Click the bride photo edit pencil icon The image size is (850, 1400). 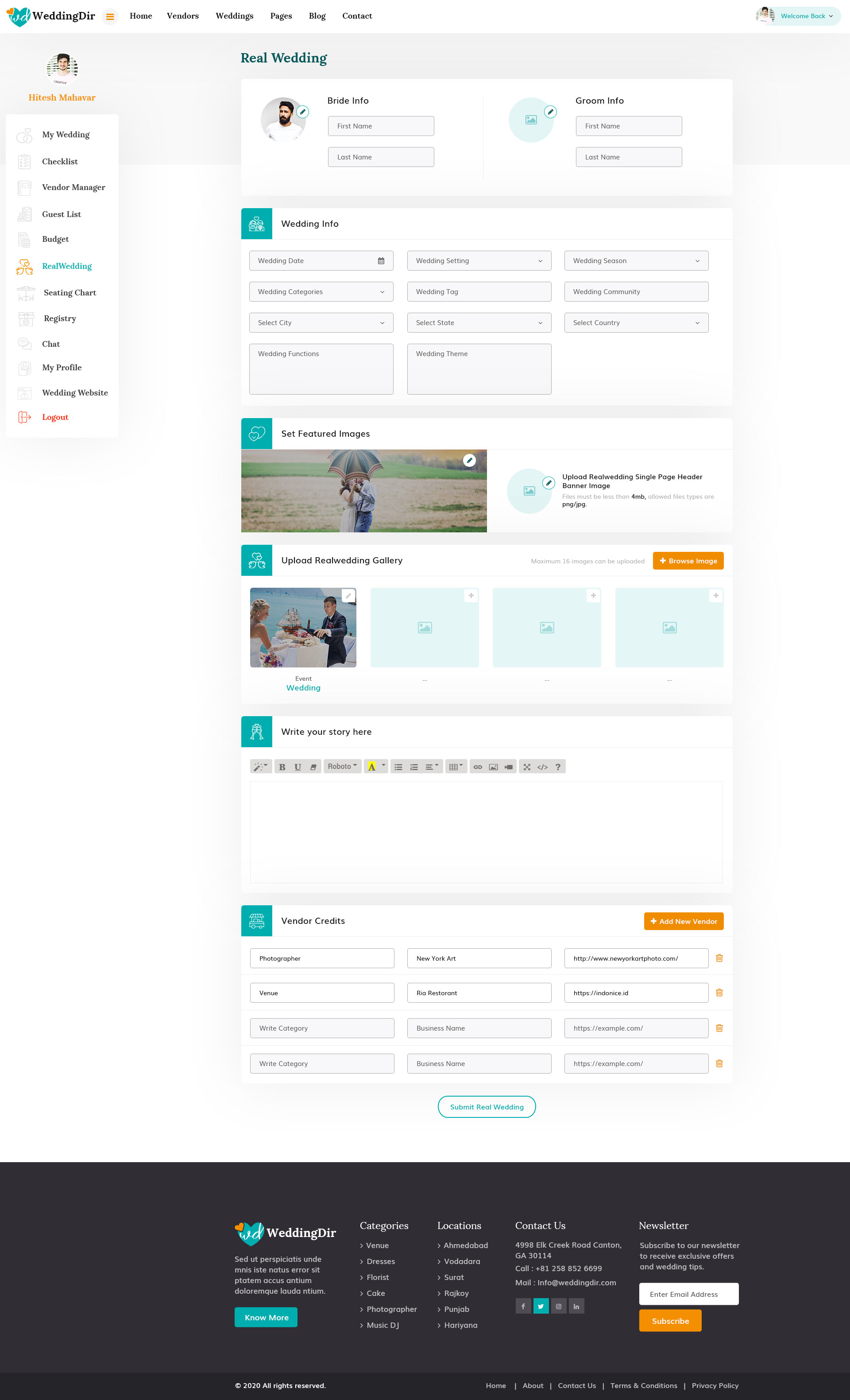tap(303, 112)
